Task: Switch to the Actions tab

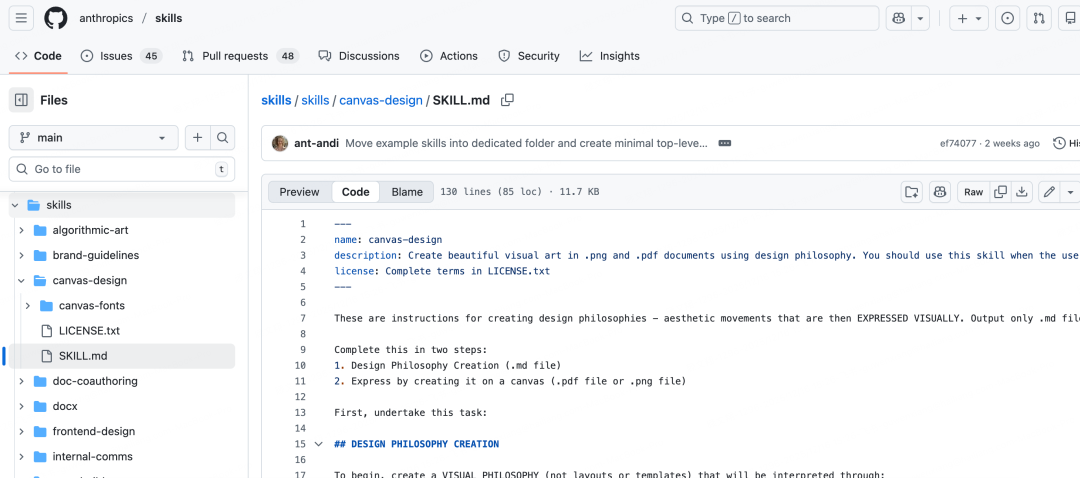Action: click(448, 56)
